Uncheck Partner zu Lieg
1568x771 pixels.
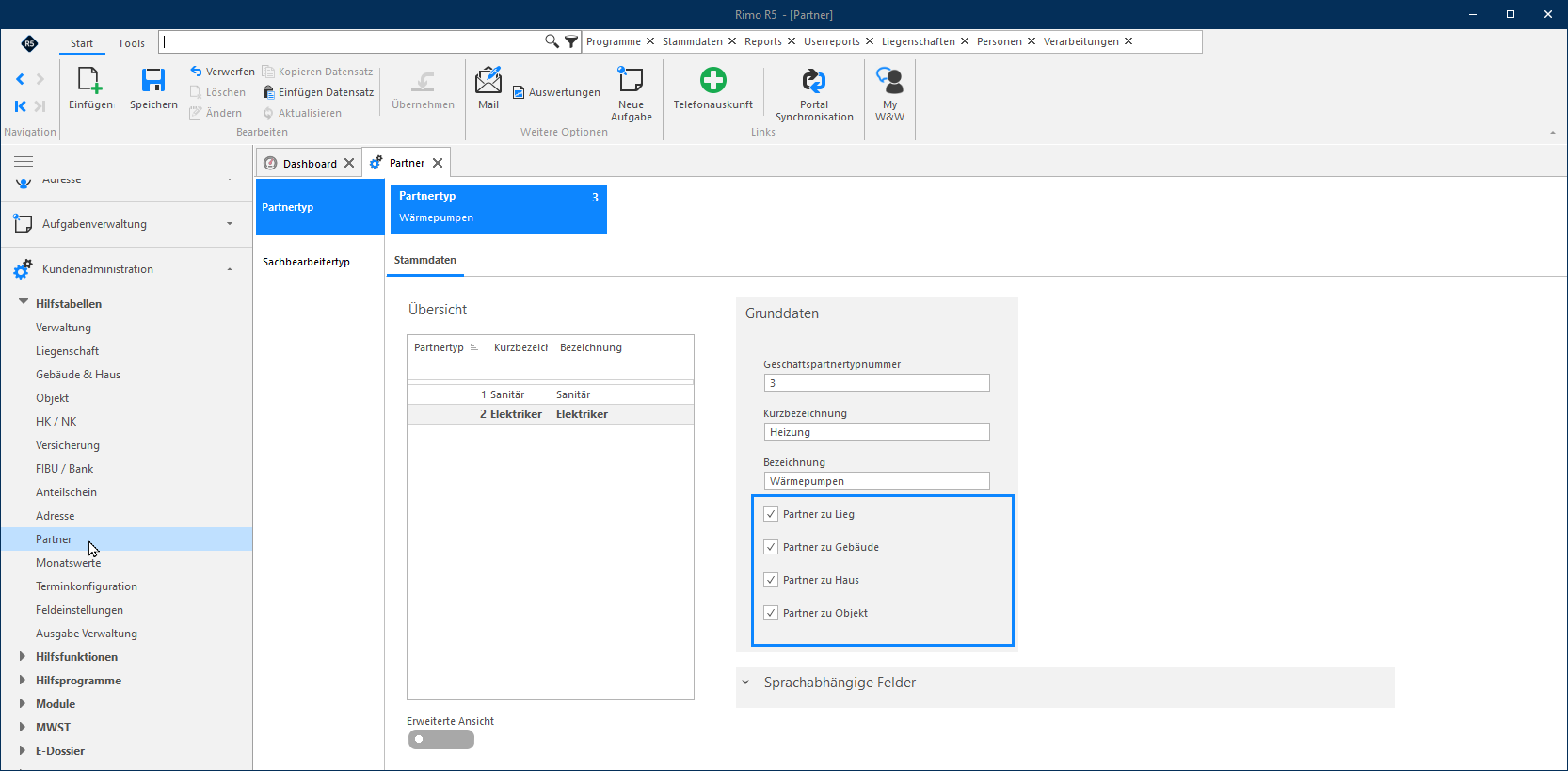(x=771, y=514)
